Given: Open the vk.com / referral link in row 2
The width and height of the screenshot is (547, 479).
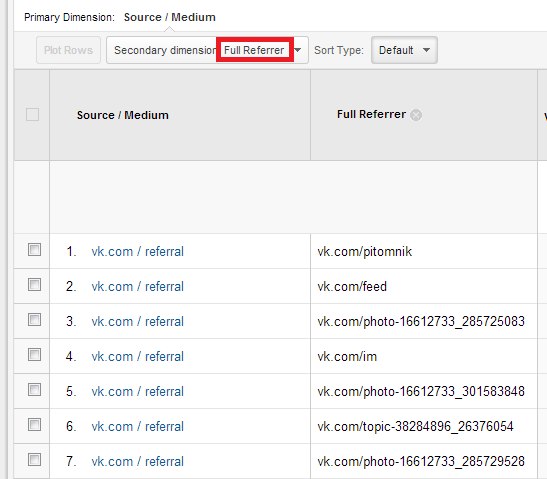Looking at the screenshot, I should tap(137, 286).
